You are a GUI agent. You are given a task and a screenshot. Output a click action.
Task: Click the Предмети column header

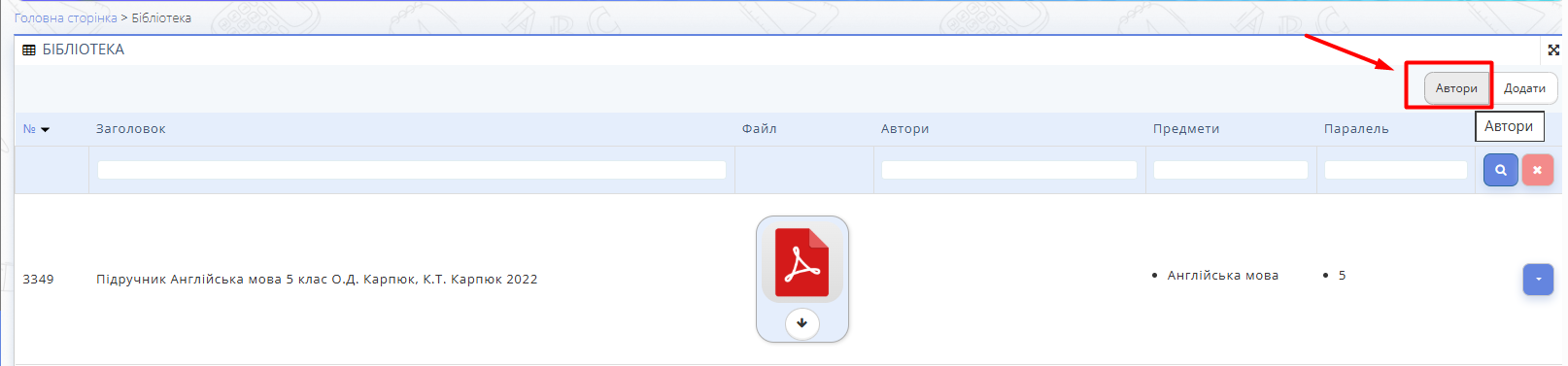click(1186, 128)
